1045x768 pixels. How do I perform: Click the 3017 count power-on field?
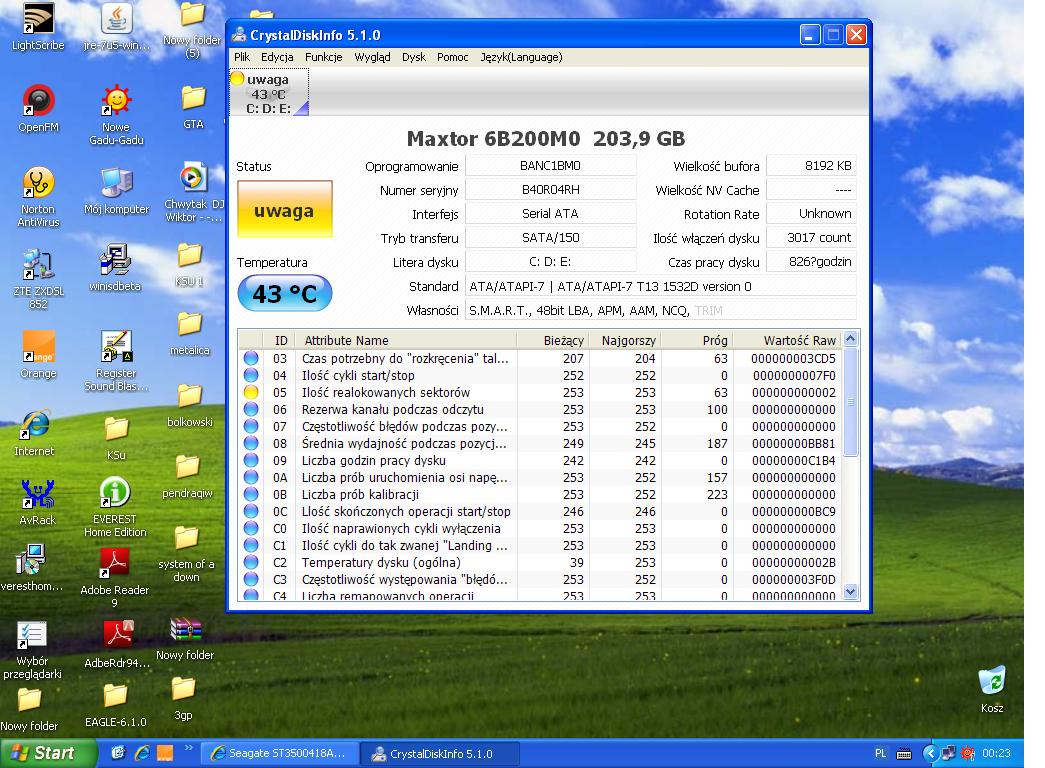pyautogui.click(x=811, y=238)
